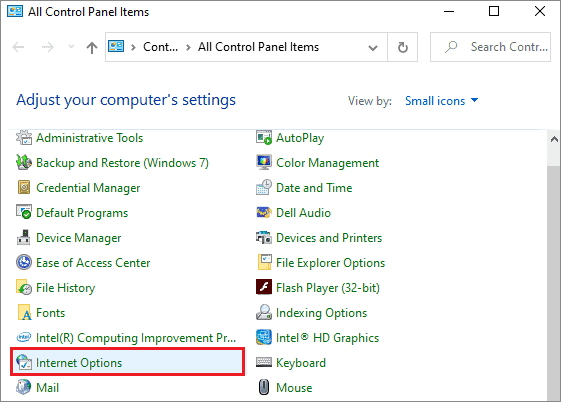Viewport: 561px width, 402px height.
Task: Expand the chevron before Cont... breadcrumb
Action: tap(133, 47)
